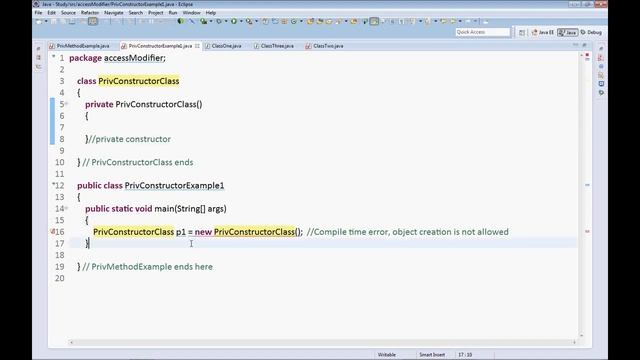The image size is (640, 360).
Task: Click the green-black Skip All Breakpoints icon
Action: click(180, 21)
